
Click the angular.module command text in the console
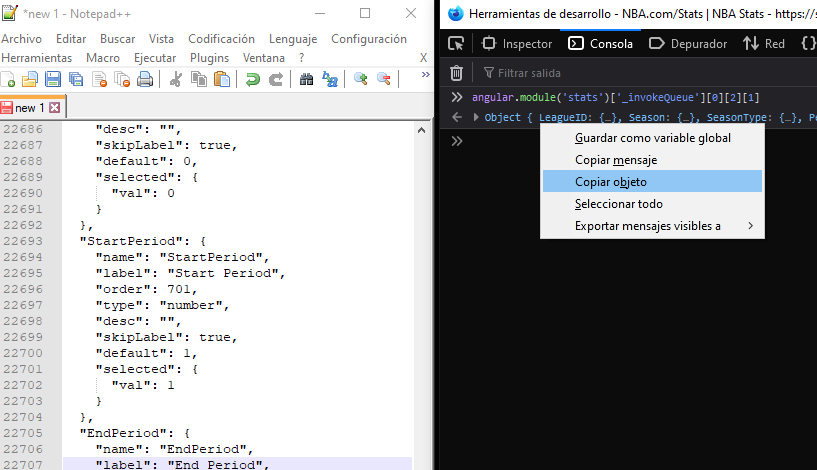[615, 97]
